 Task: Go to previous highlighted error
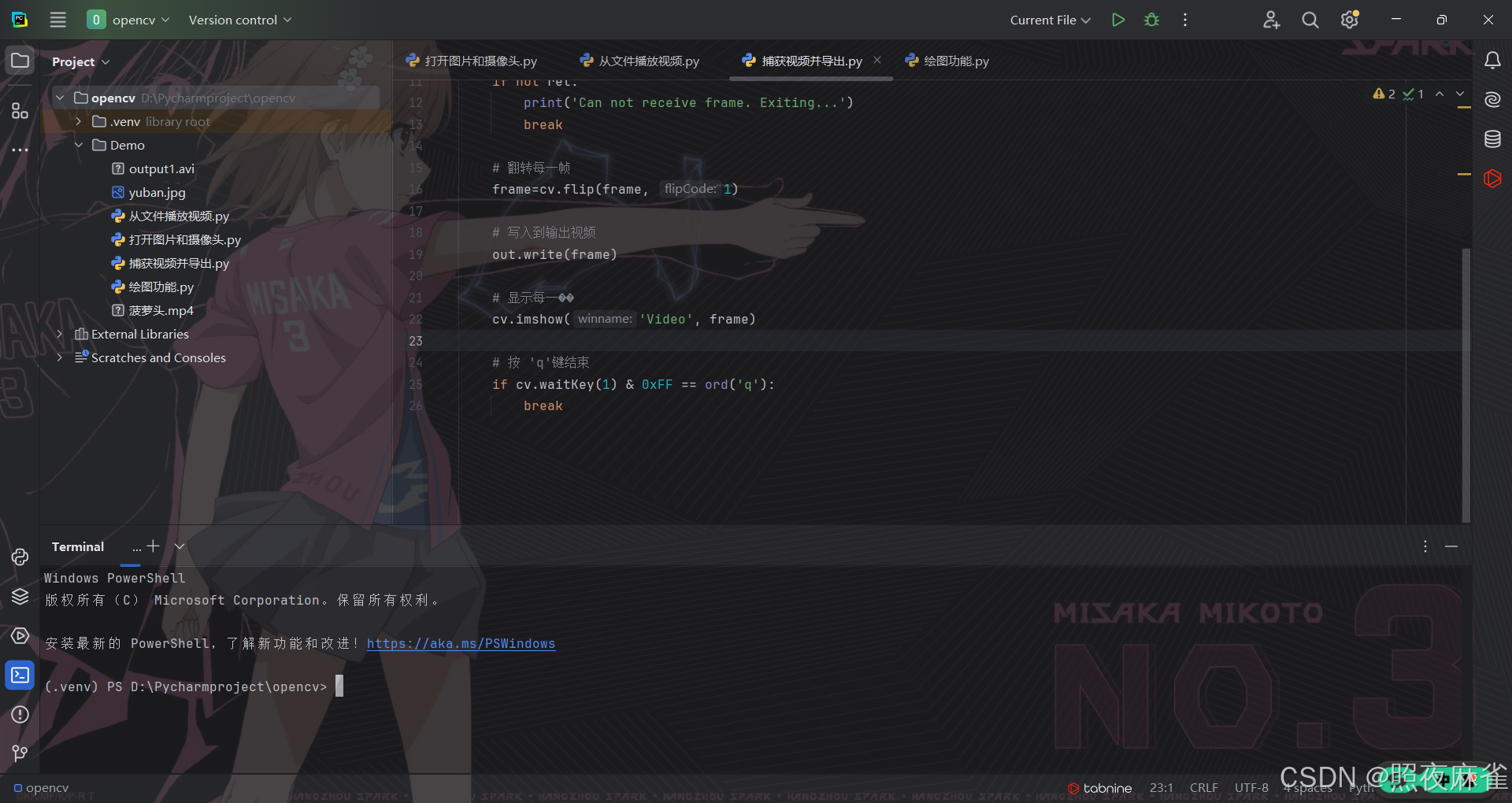[1440, 94]
